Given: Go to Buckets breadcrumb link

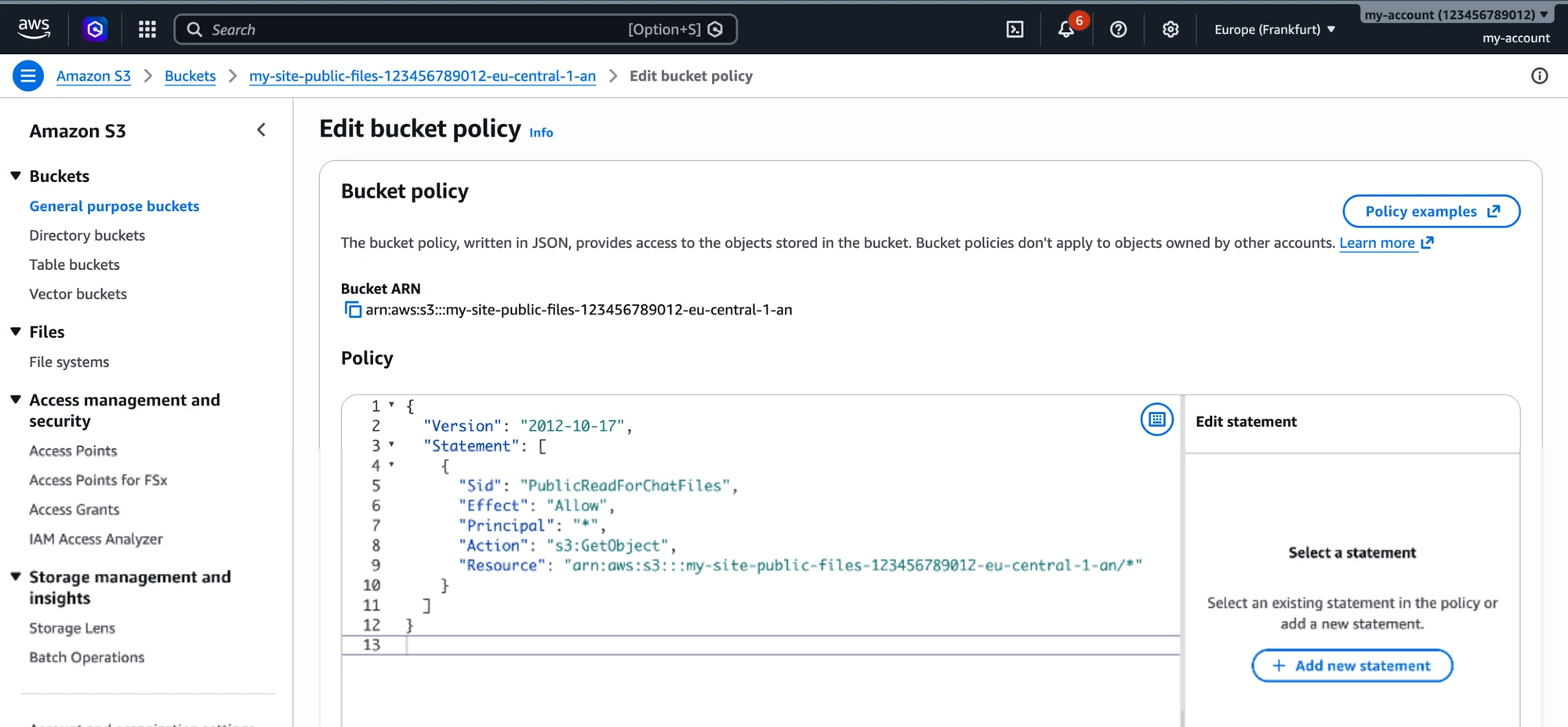Looking at the screenshot, I should [x=190, y=76].
